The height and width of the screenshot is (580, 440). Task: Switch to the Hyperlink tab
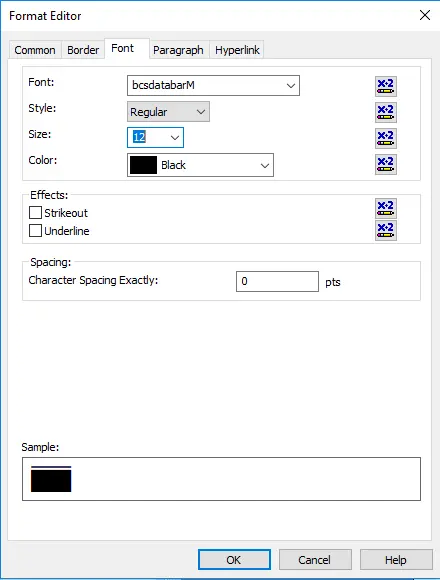coord(237,50)
